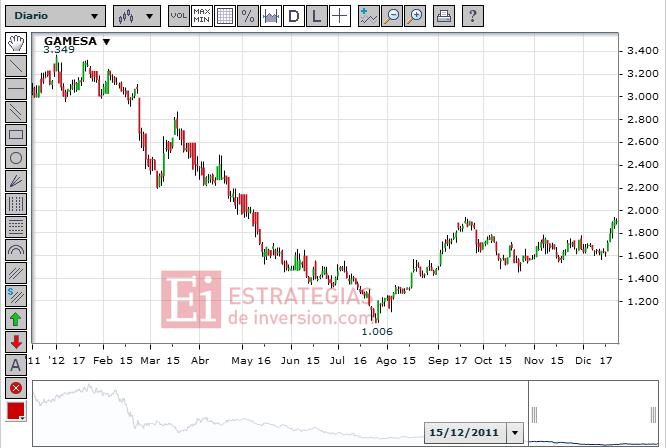
Task: Click the May date axis label
Action: tap(242, 361)
